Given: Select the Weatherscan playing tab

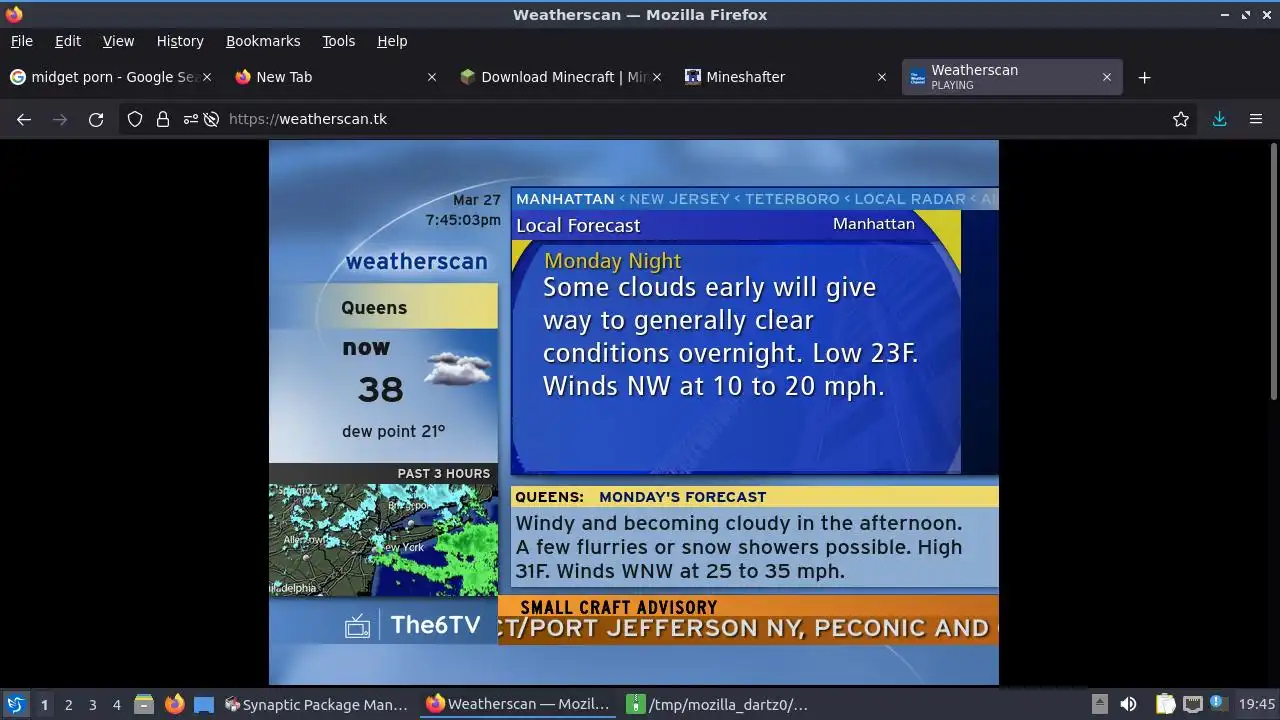Looking at the screenshot, I should tap(1012, 77).
